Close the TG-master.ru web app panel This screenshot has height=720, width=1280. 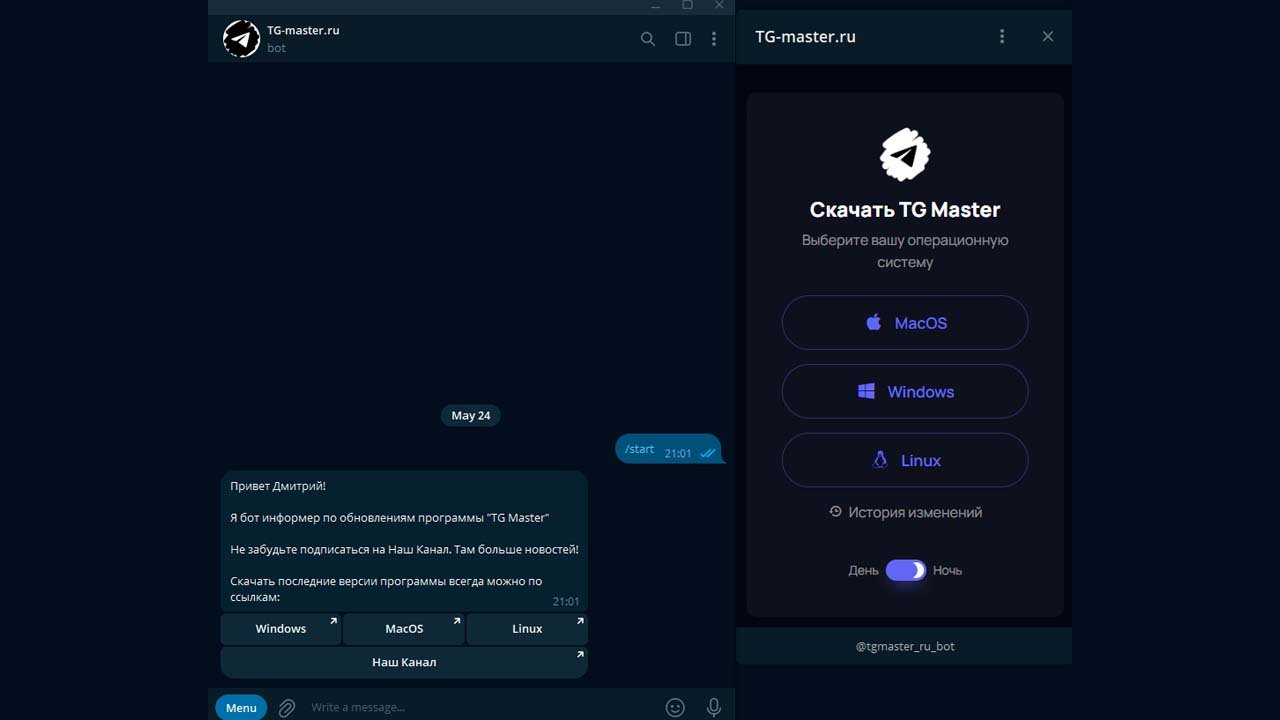(1048, 36)
